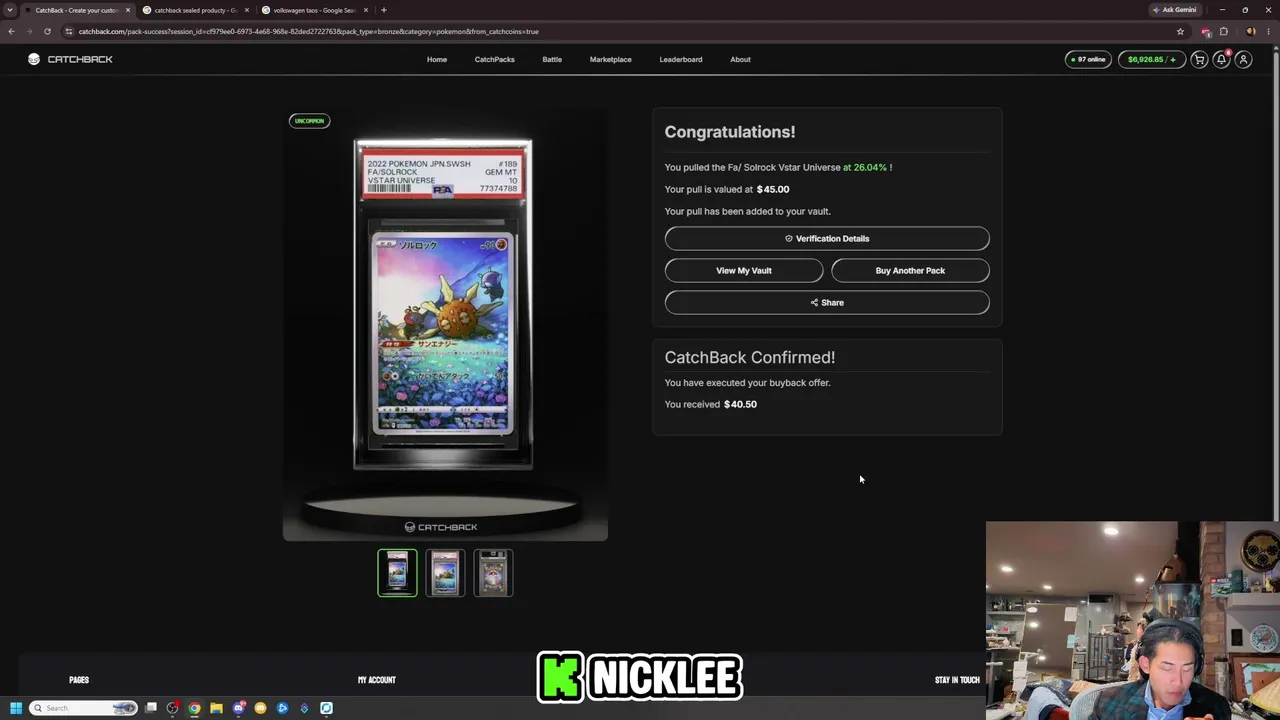Screen dimensions: 1280x720
Task: Select the CatchBack browser tab
Action: point(77,10)
